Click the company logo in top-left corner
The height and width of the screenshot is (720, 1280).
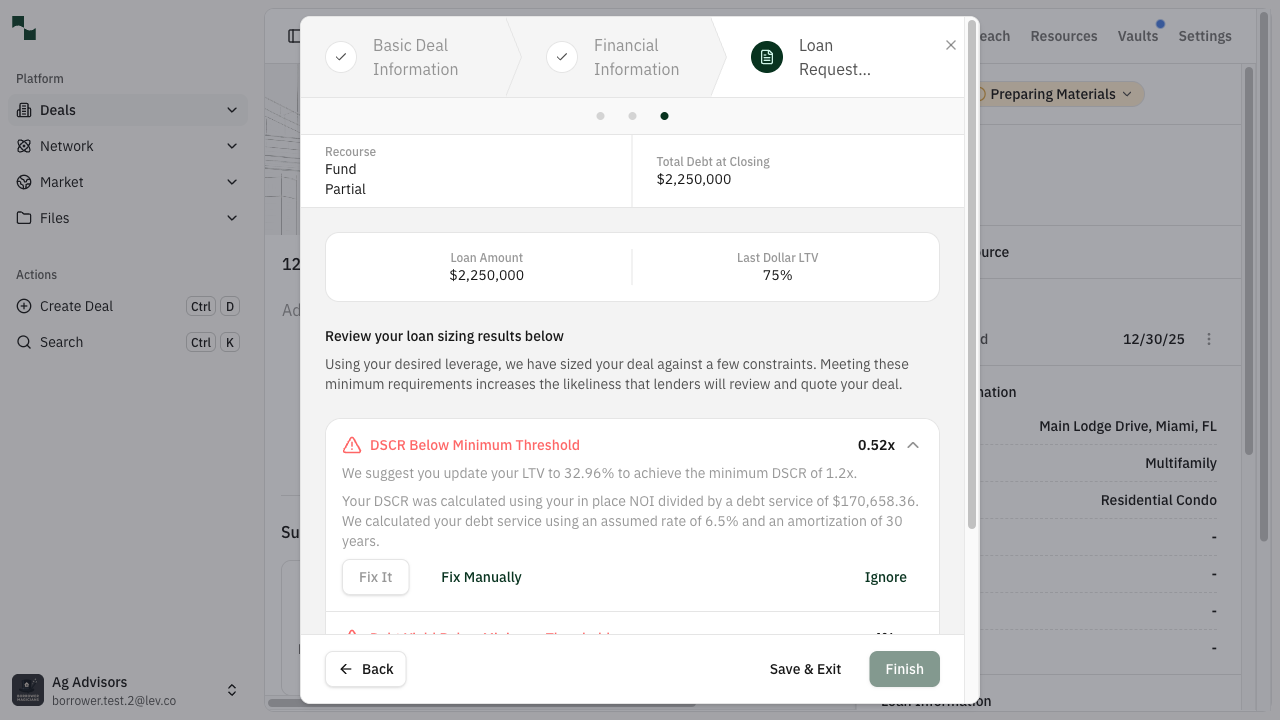click(x=23, y=27)
